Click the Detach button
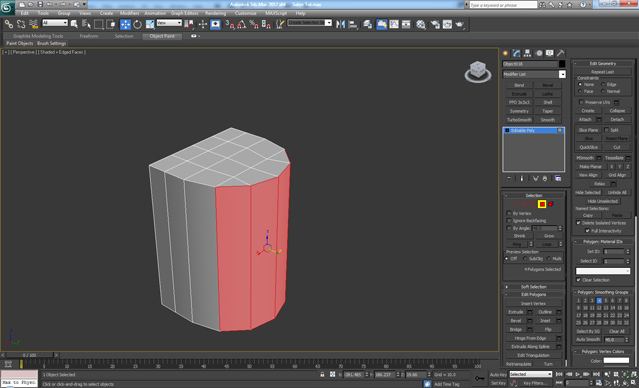Screen dimensions: 639x388 point(617,119)
